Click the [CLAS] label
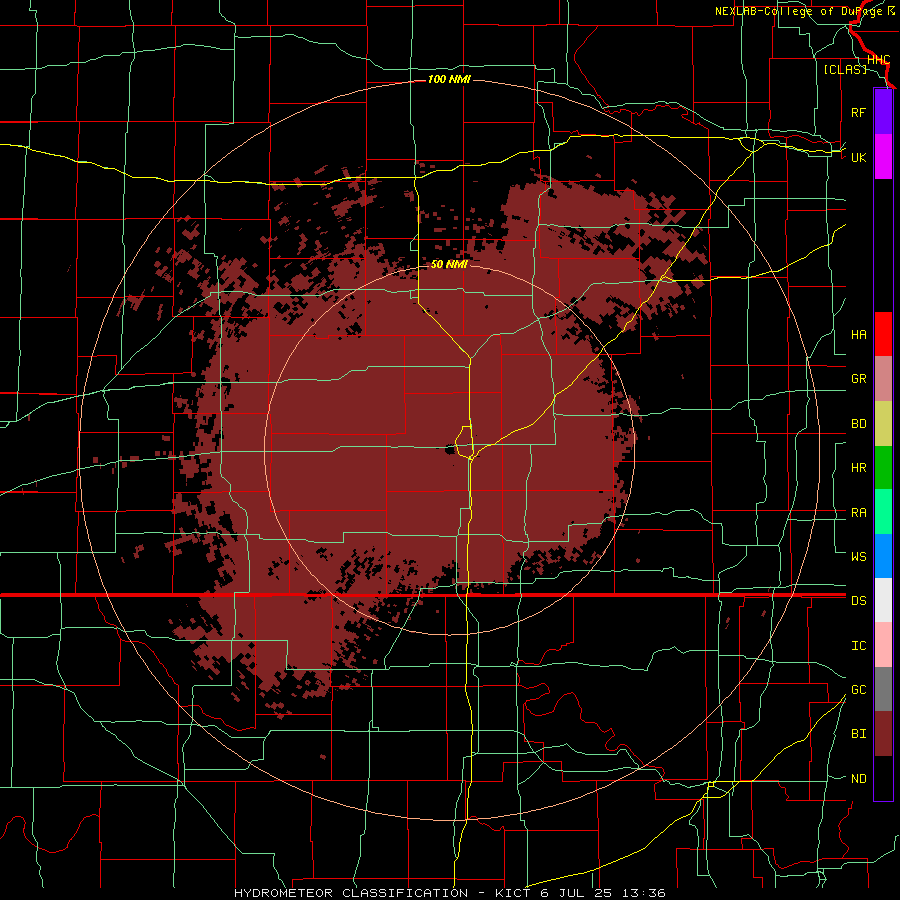The height and width of the screenshot is (900, 900). pos(845,69)
